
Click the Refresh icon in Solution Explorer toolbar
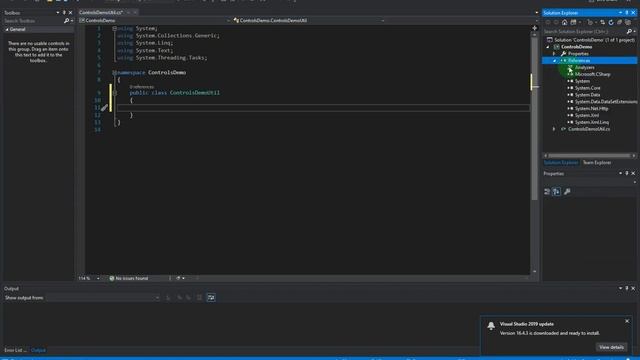[x=611, y=22]
